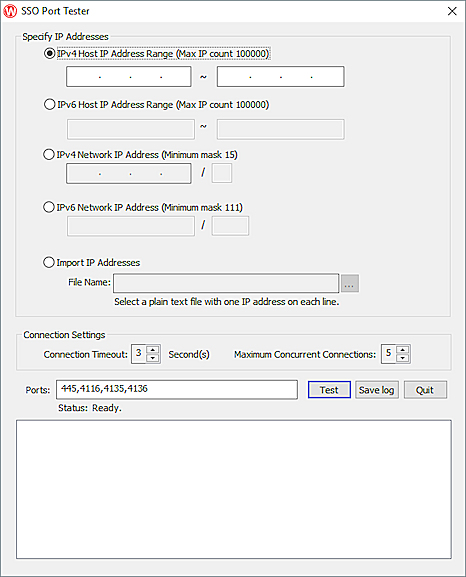Click the IPv4 network mask field
The image size is (466, 577).
pyautogui.click(x=222, y=173)
